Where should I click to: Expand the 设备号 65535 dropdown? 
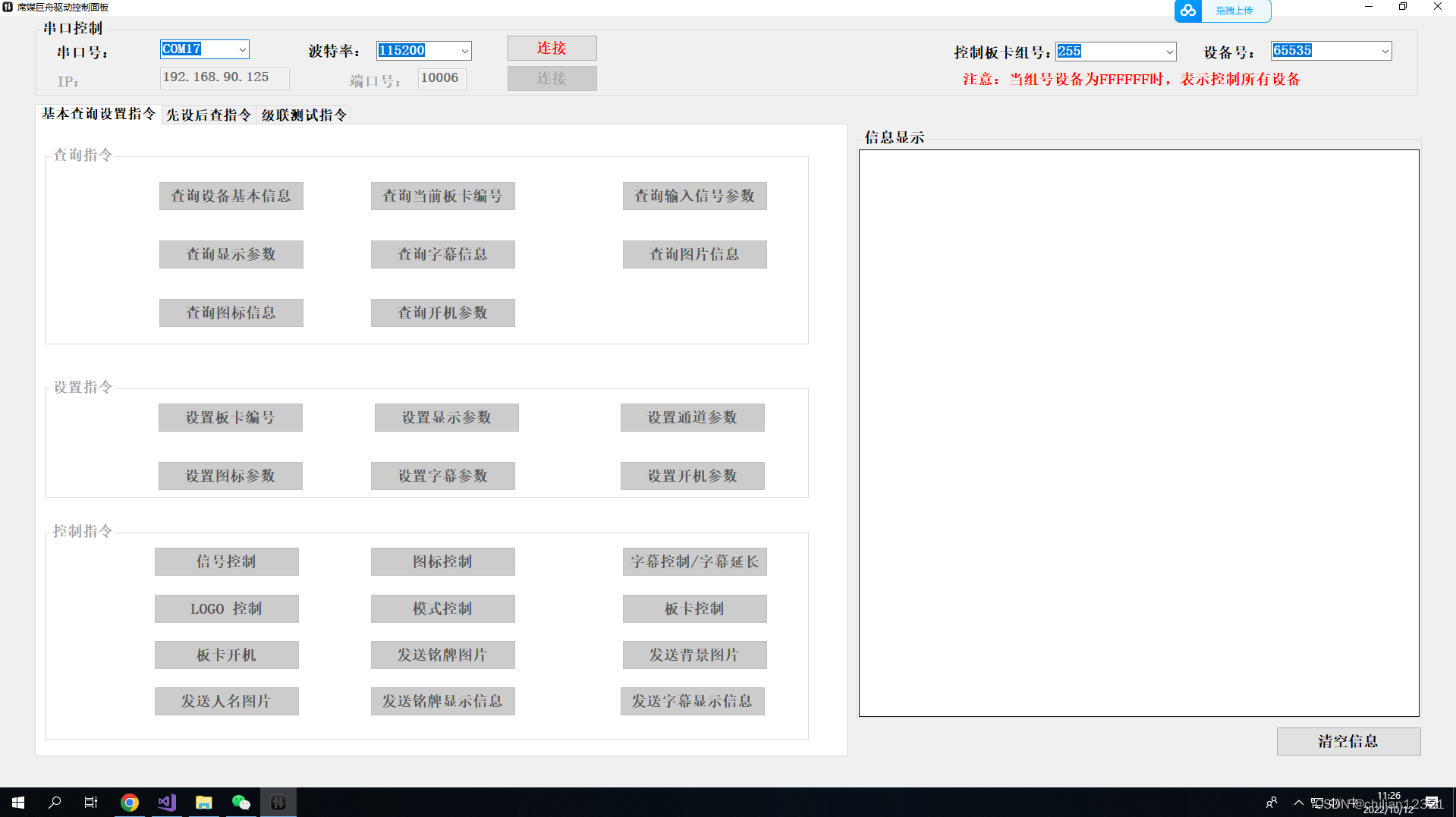tap(1385, 51)
